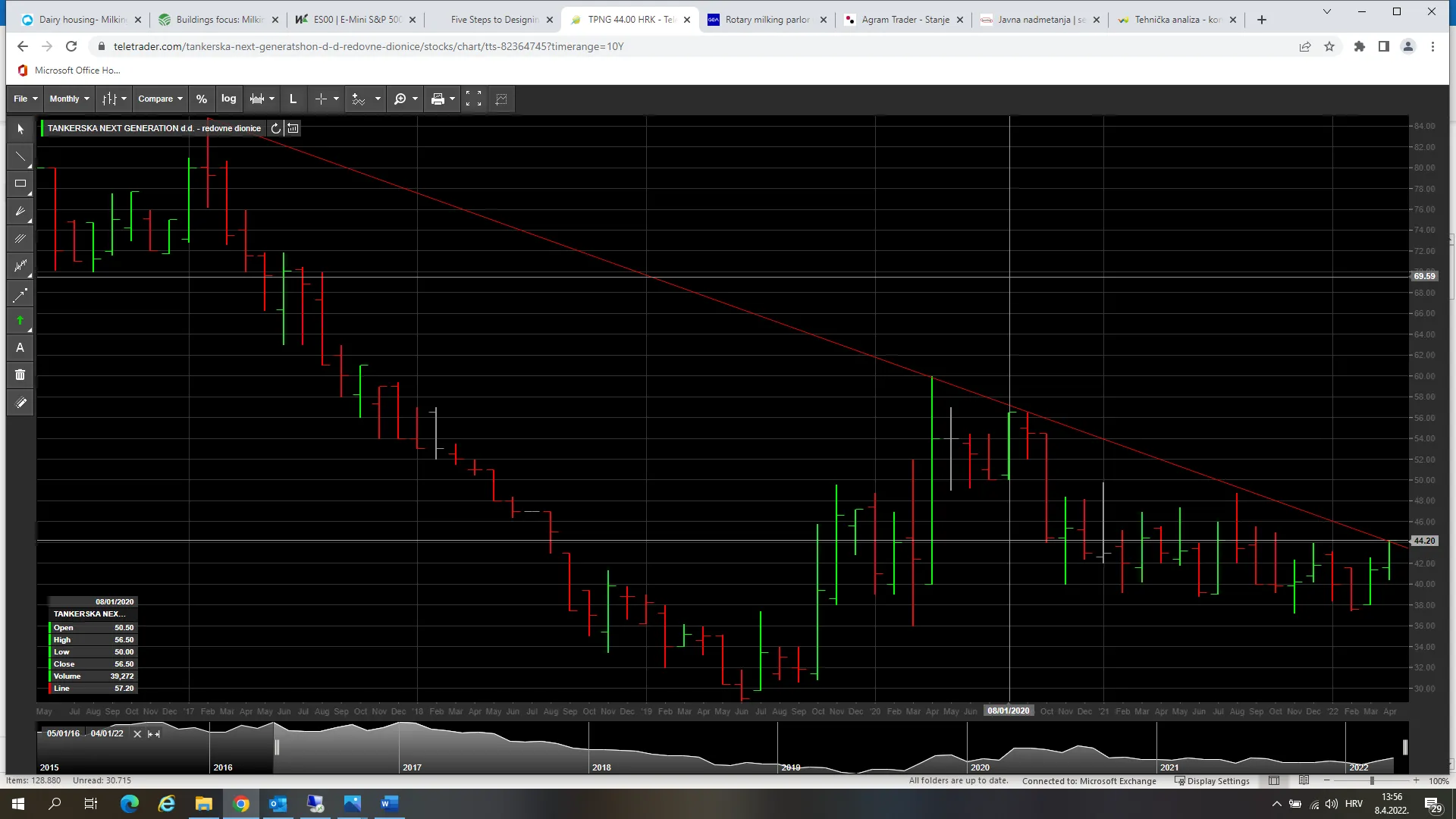This screenshot has width=1456, height=819.
Task: Reload the Tankerska chart data
Action: click(276, 128)
